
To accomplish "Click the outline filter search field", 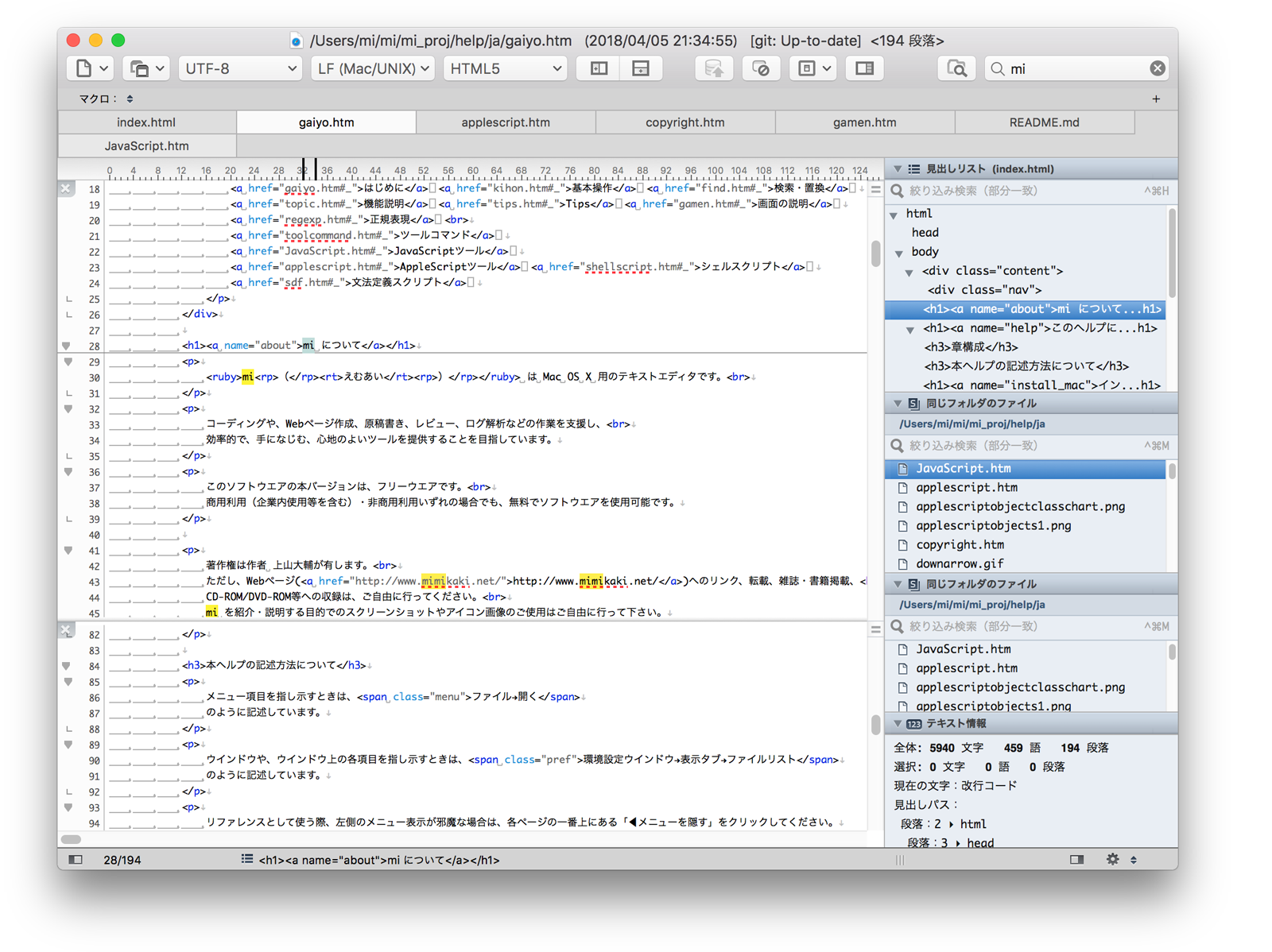I will [x=1031, y=191].
